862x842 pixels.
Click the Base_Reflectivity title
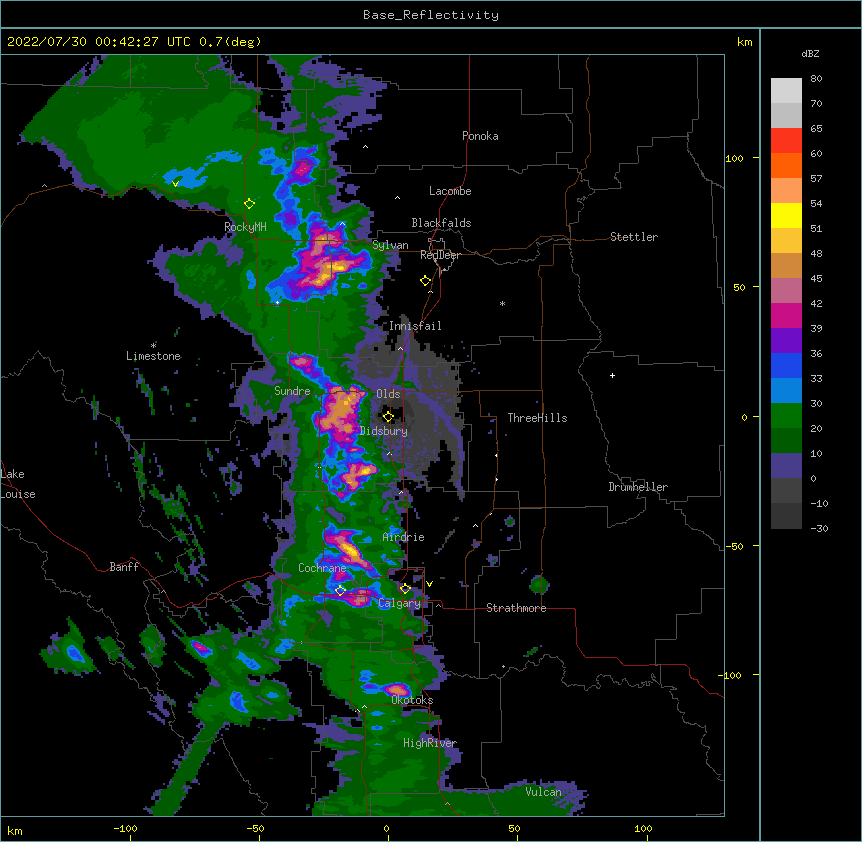point(431,15)
